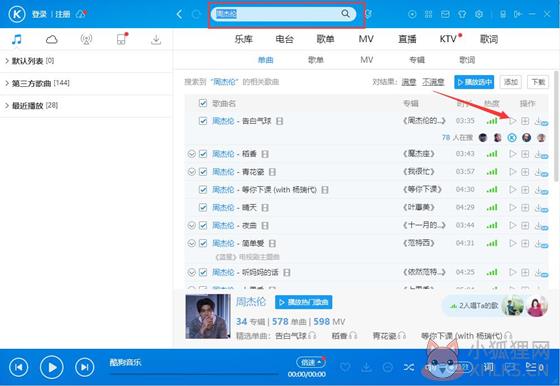Uncheck the 稻香 song checkbox
This screenshot has width=560, height=386.
[203, 154]
